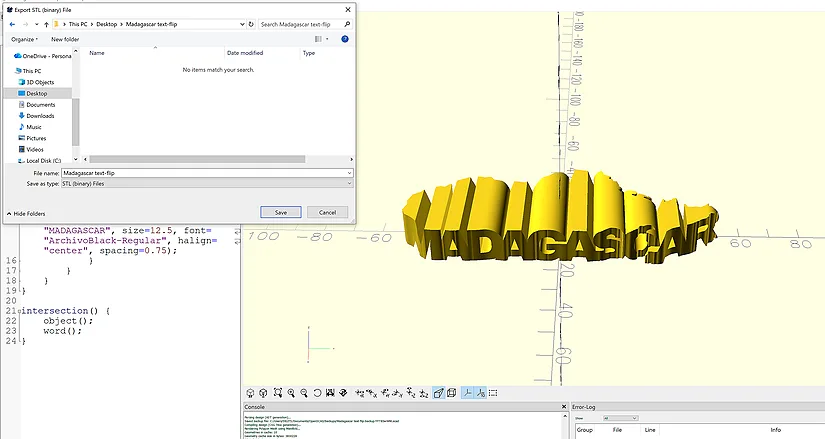The height and width of the screenshot is (439, 825).
Task: Click the View All icon
Action: tap(278, 393)
